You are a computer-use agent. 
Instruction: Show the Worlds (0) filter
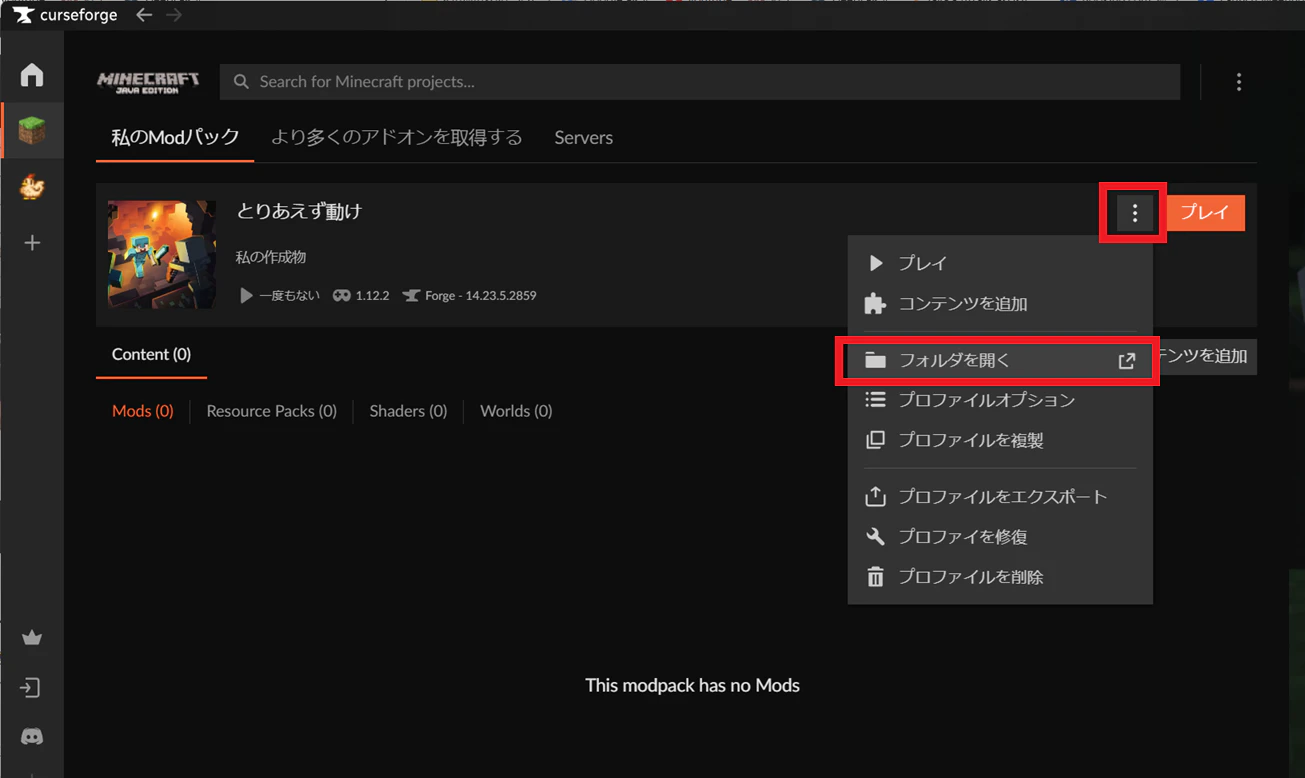click(516, 411)
